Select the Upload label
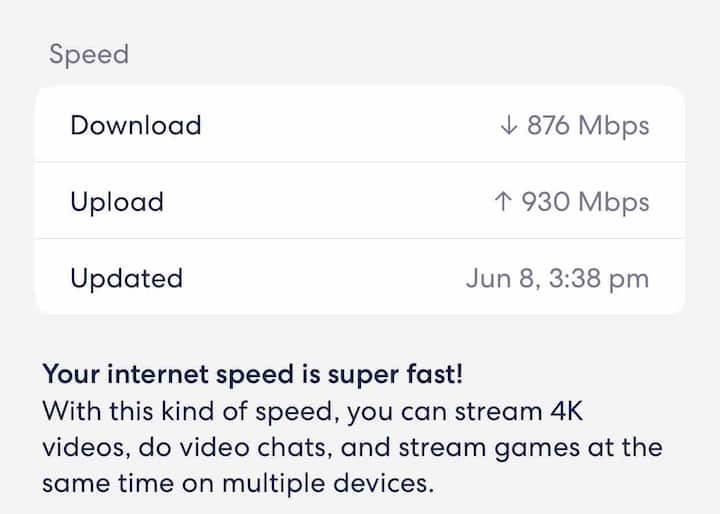This screenshot has width=720, height=514. click(117, 202)
